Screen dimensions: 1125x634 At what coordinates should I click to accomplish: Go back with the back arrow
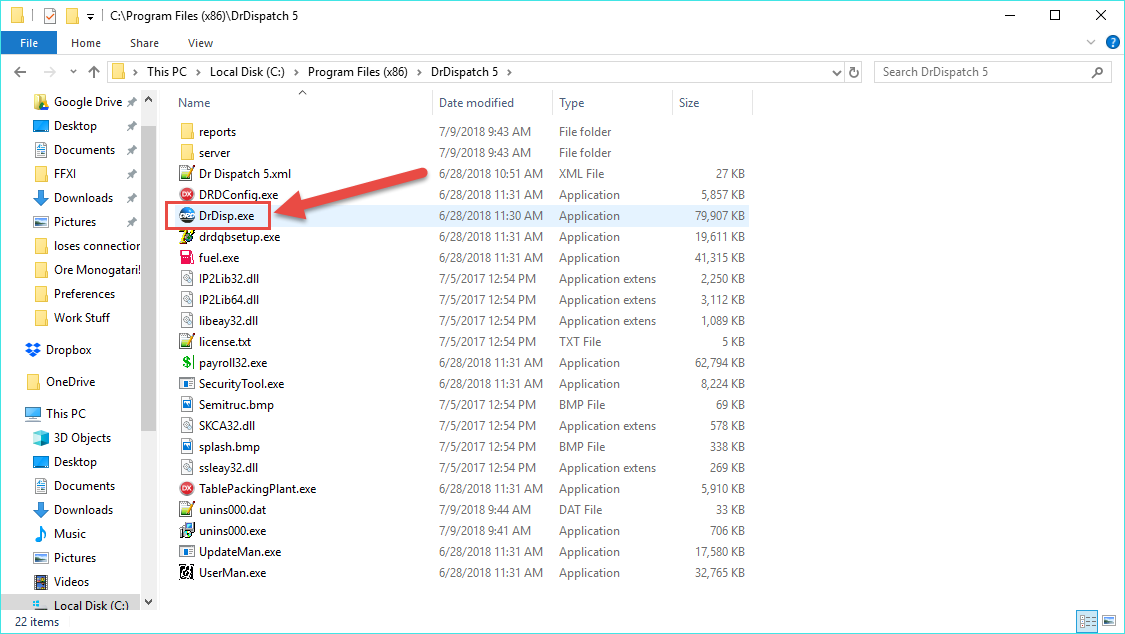(20, 72)
